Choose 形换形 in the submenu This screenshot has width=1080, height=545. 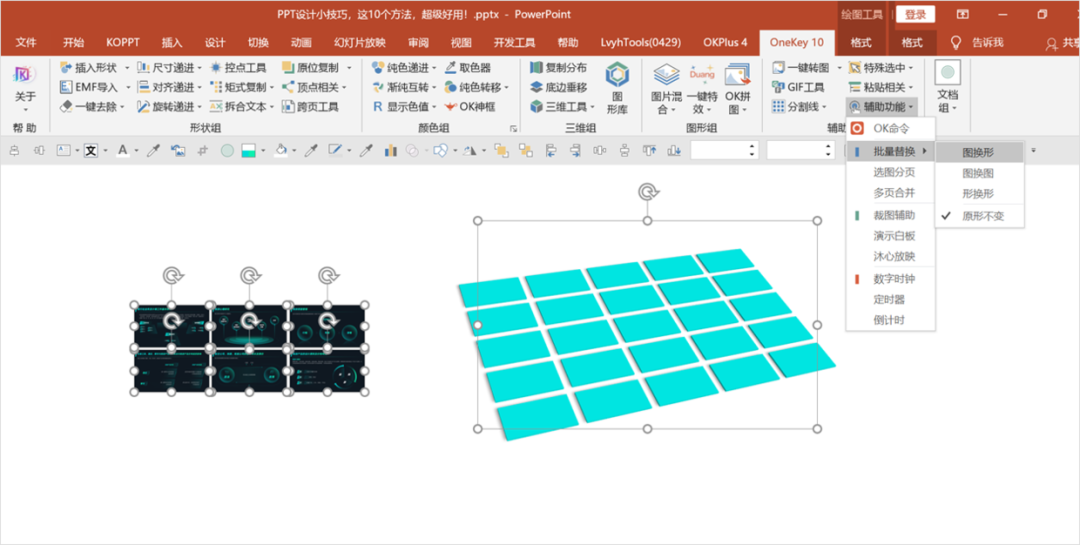click(979, 194)
